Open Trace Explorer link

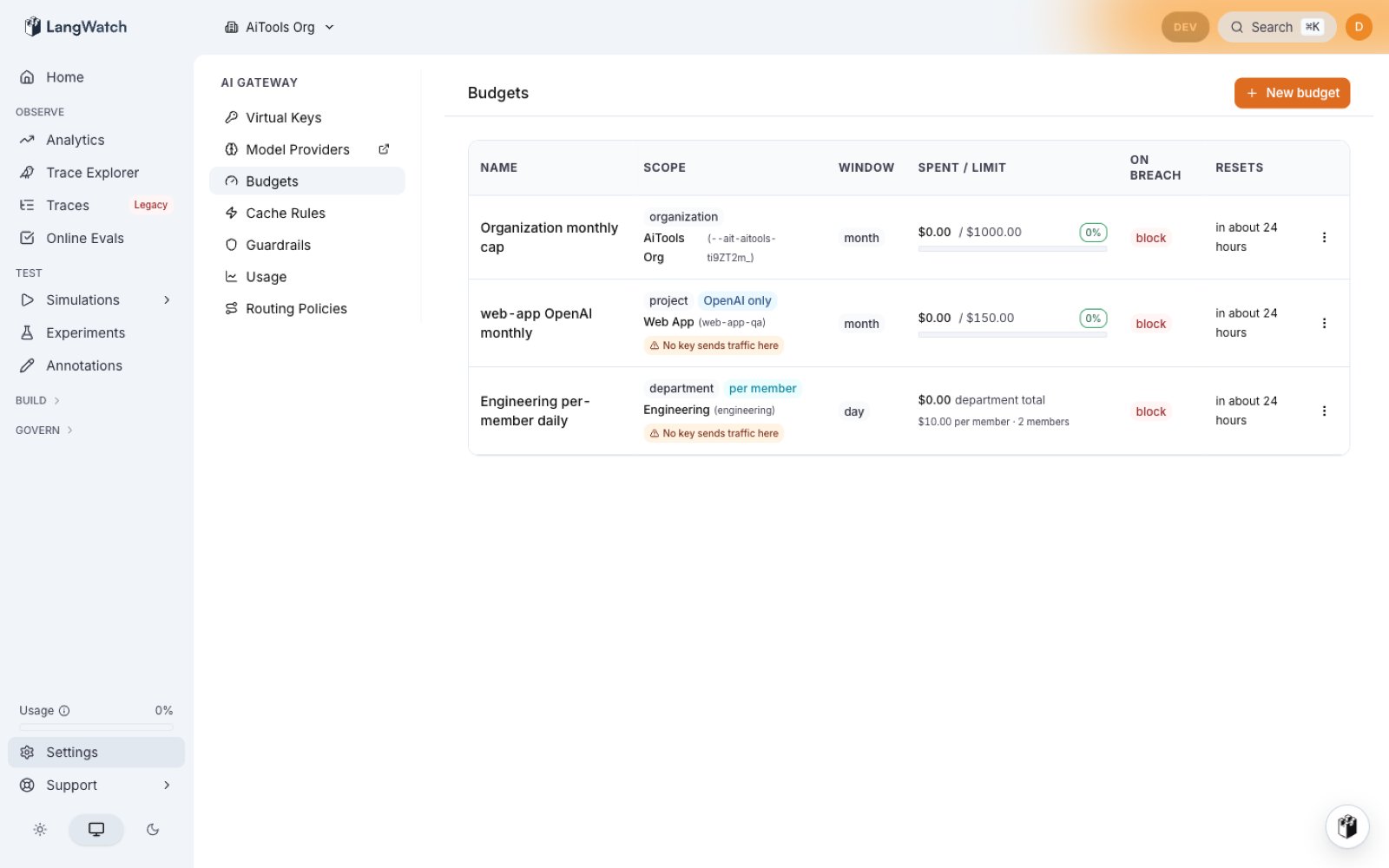click(x=96, y=173)
